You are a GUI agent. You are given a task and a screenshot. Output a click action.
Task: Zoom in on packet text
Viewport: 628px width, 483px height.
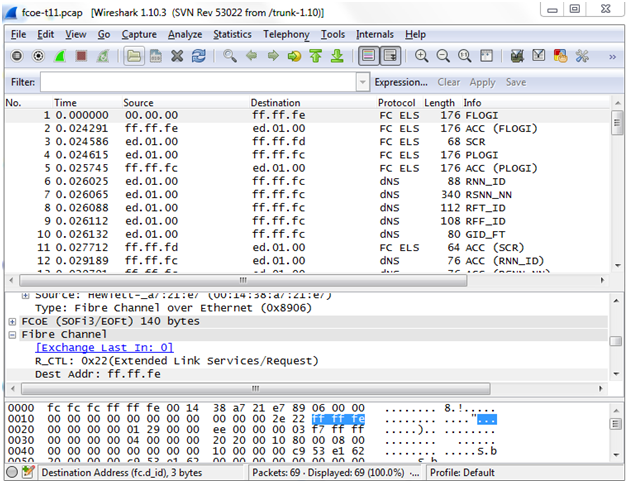click(x=421, y=57)
